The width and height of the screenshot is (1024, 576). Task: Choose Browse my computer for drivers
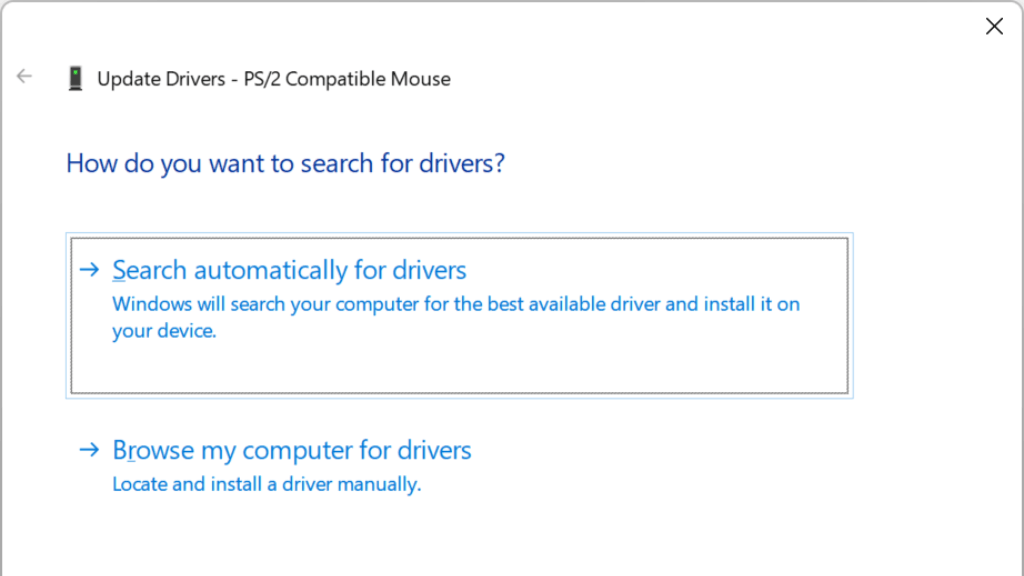click(x=291, y=450)
